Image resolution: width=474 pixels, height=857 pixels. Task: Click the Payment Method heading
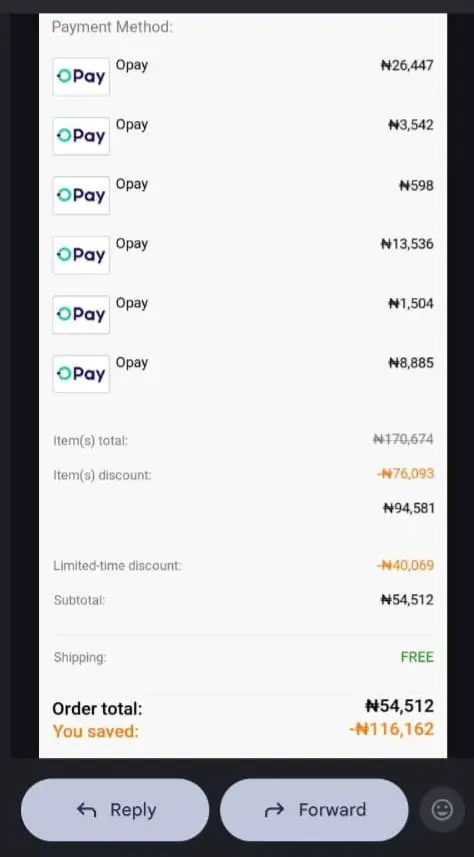point(112,27)
